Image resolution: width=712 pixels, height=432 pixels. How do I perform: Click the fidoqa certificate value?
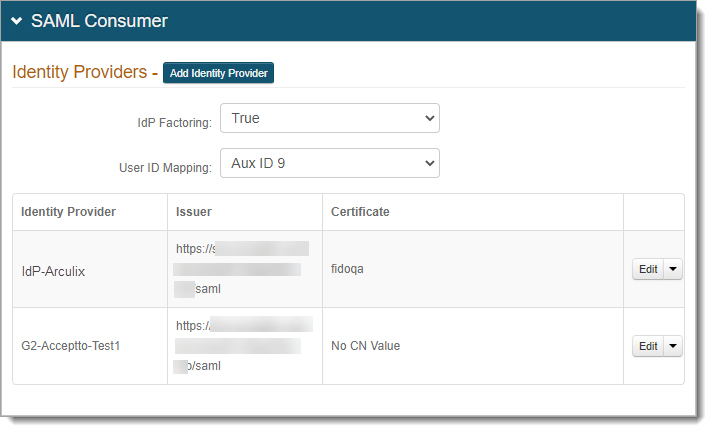pos(347,269)
